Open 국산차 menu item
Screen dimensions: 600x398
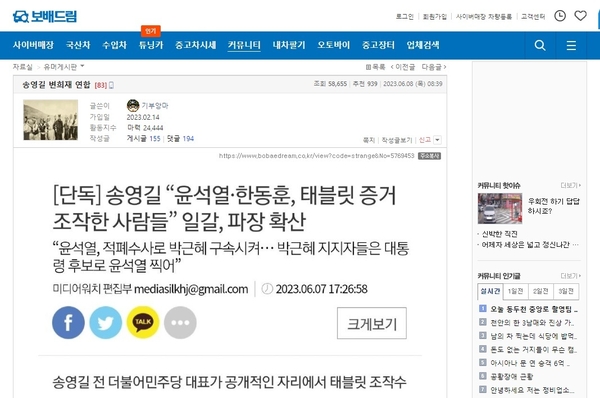[78, 45]
